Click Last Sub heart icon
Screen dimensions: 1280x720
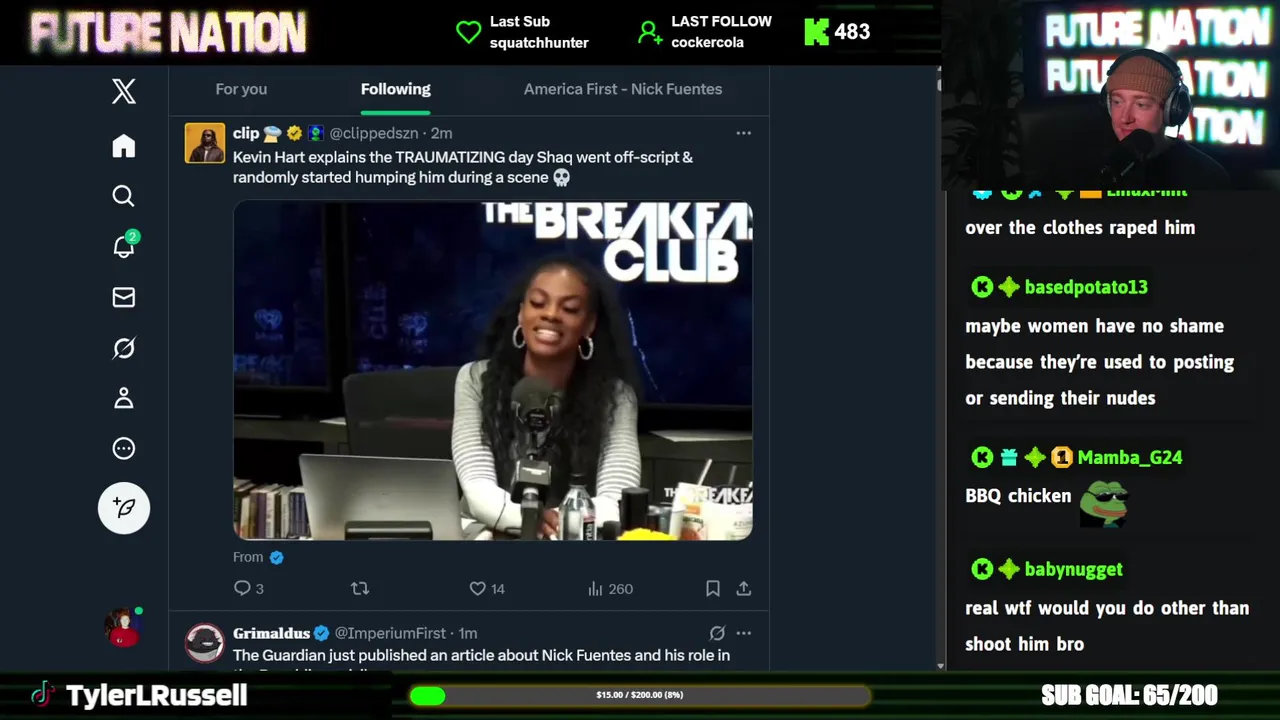(x=468, y=32)
